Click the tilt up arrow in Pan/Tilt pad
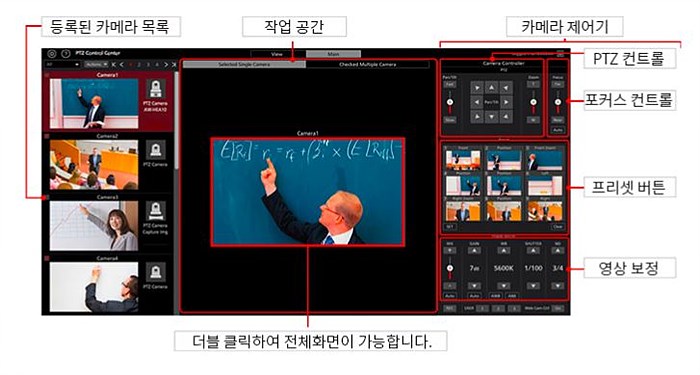The height and width of the screenshot is (375, 700). pos(491,88)
